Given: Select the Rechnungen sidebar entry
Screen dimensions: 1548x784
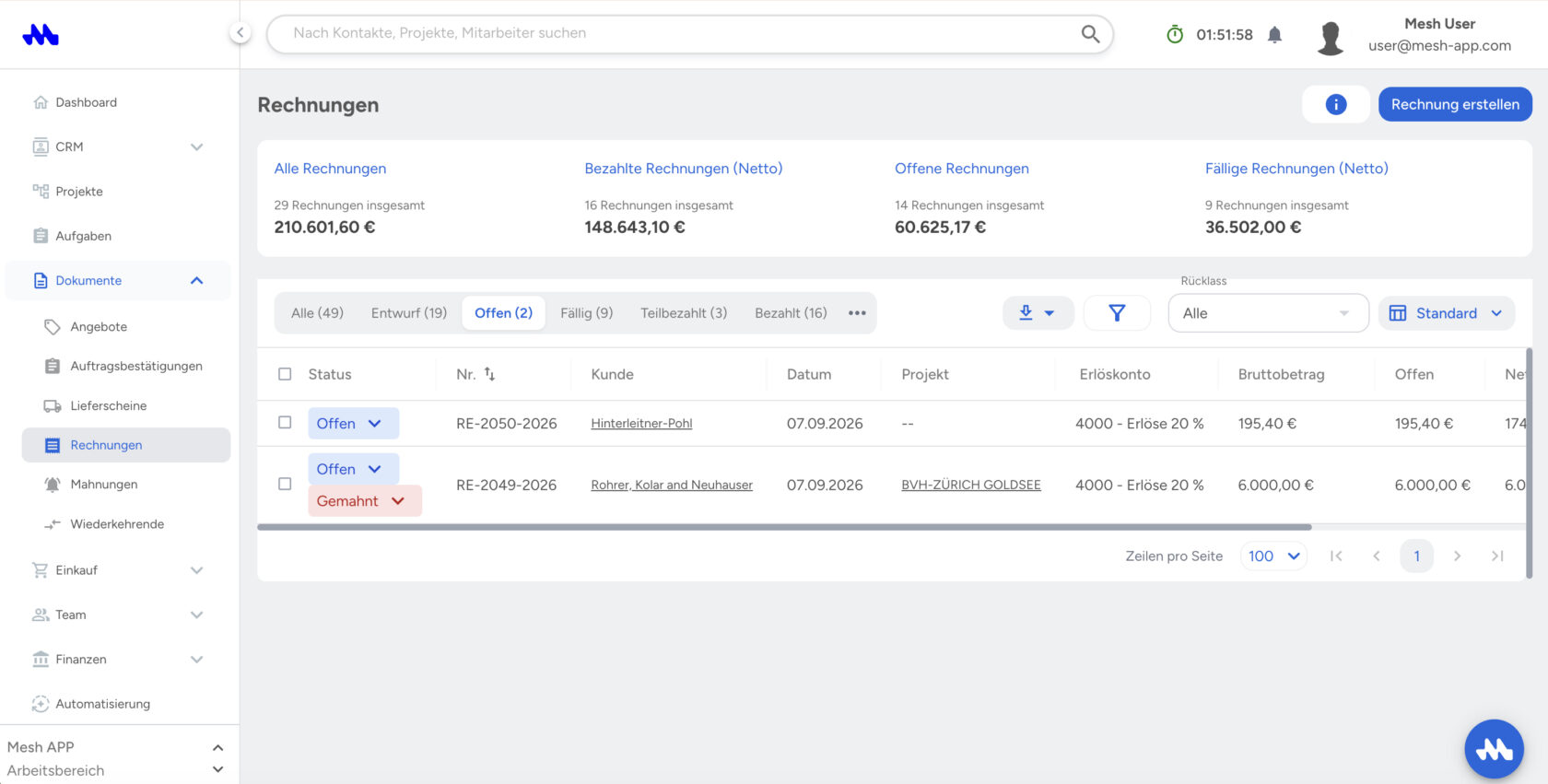Looking at the screenshot, I should point(126,445).
